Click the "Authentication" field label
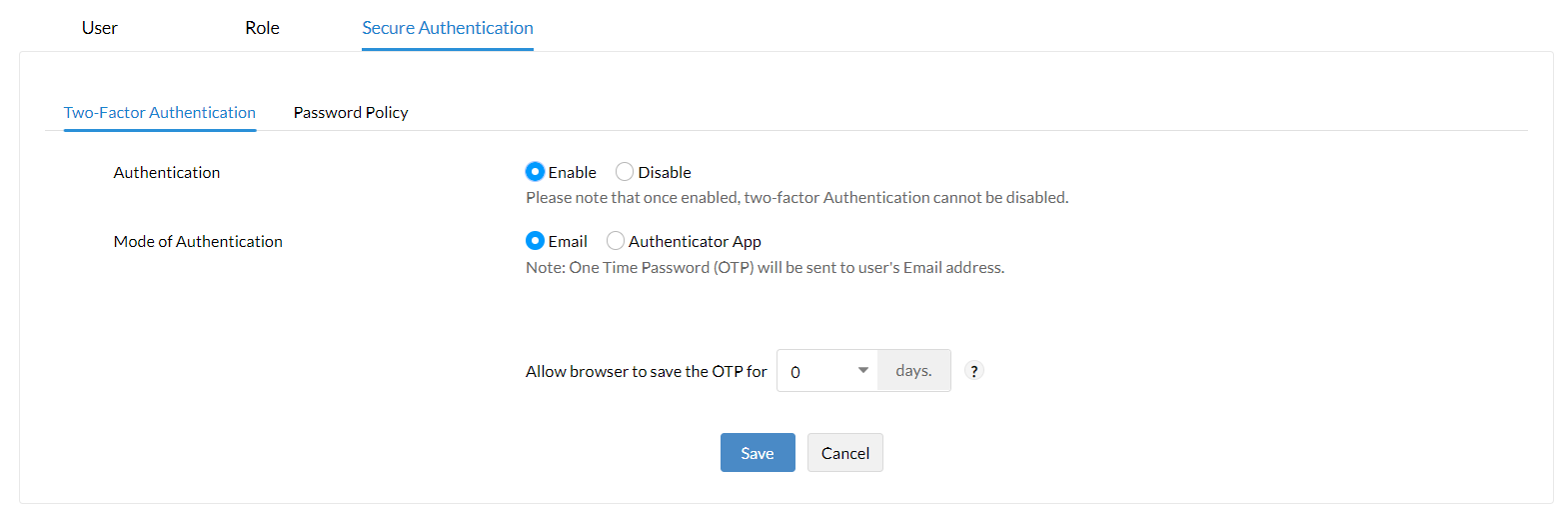Viewport: 1568px width, 520px height. click(167, 173)
